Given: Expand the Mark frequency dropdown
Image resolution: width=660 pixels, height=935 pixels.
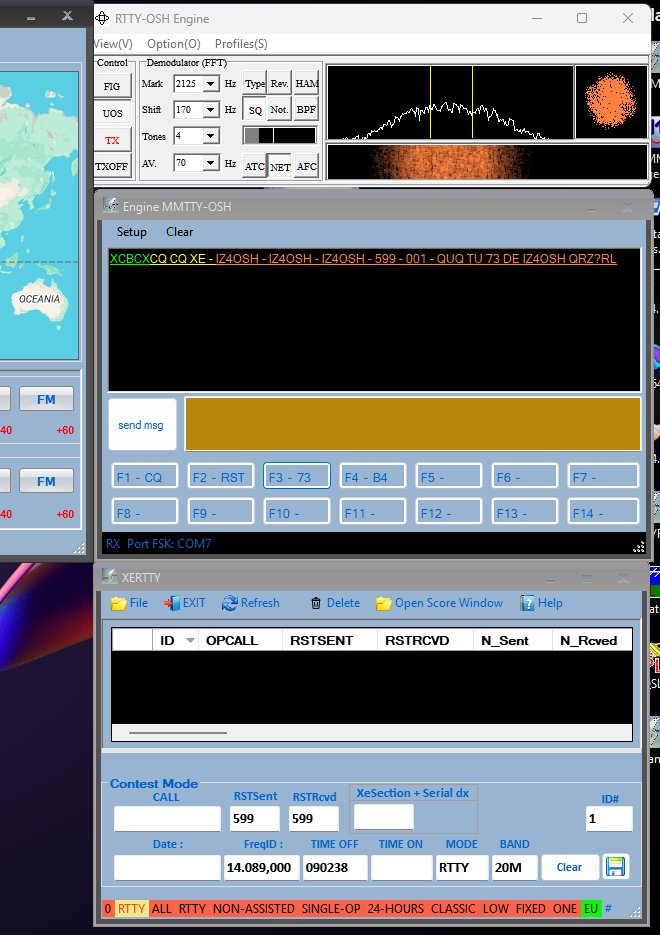Looking at the screenshot, I should 211,84.
